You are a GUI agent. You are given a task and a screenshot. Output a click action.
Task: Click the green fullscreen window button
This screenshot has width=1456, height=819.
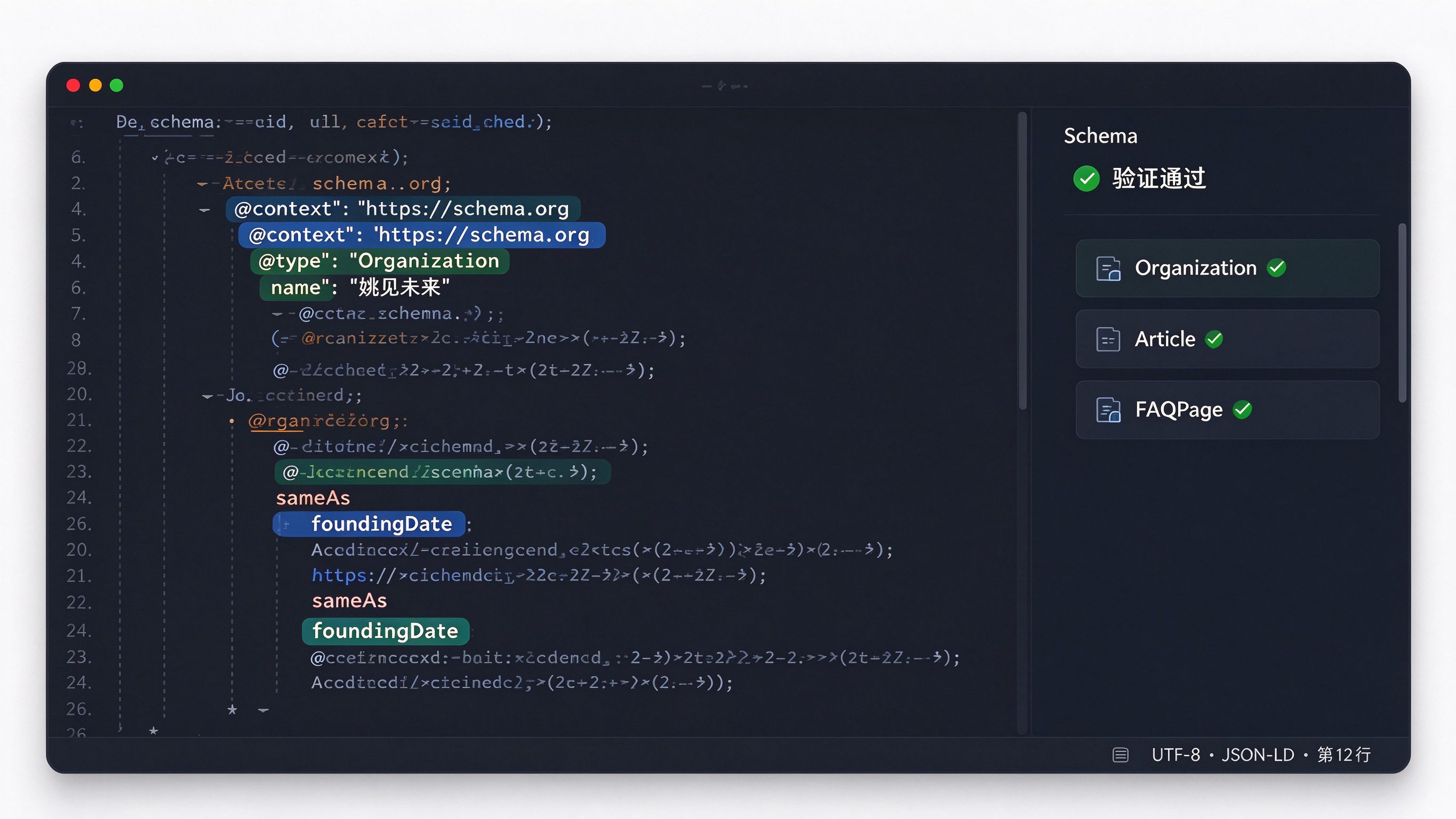(x=116, y=85)
